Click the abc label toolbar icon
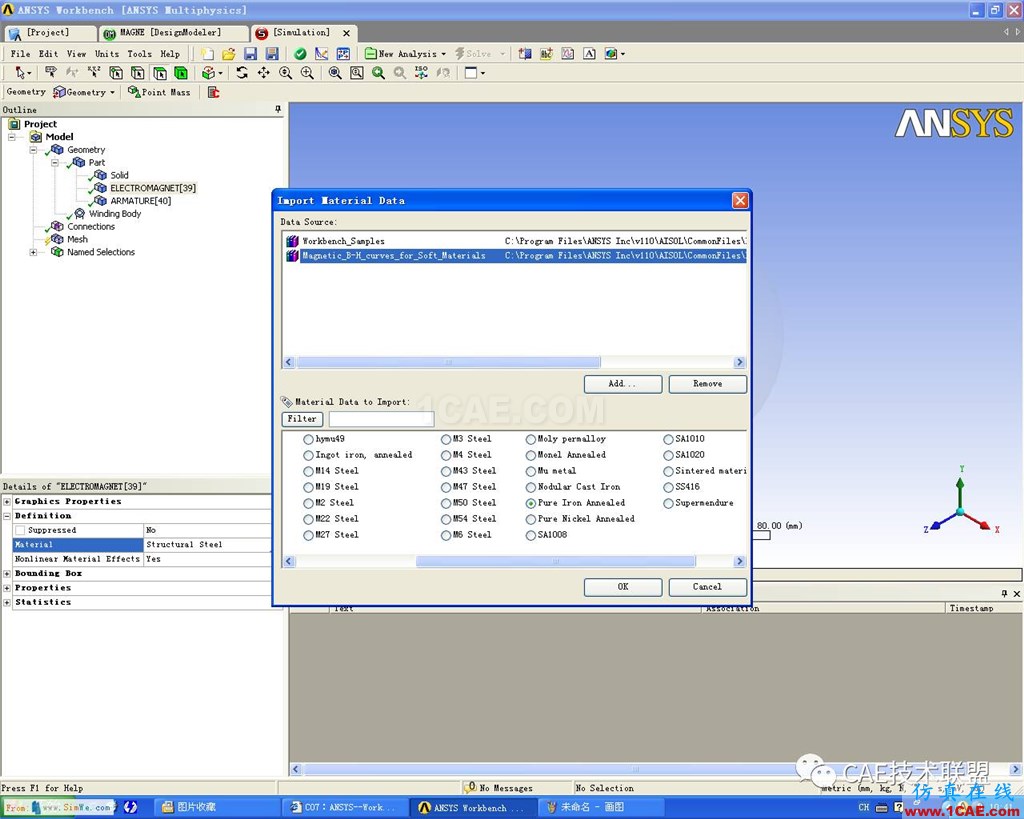The image size is (1024, 819). tap(547, 54)
